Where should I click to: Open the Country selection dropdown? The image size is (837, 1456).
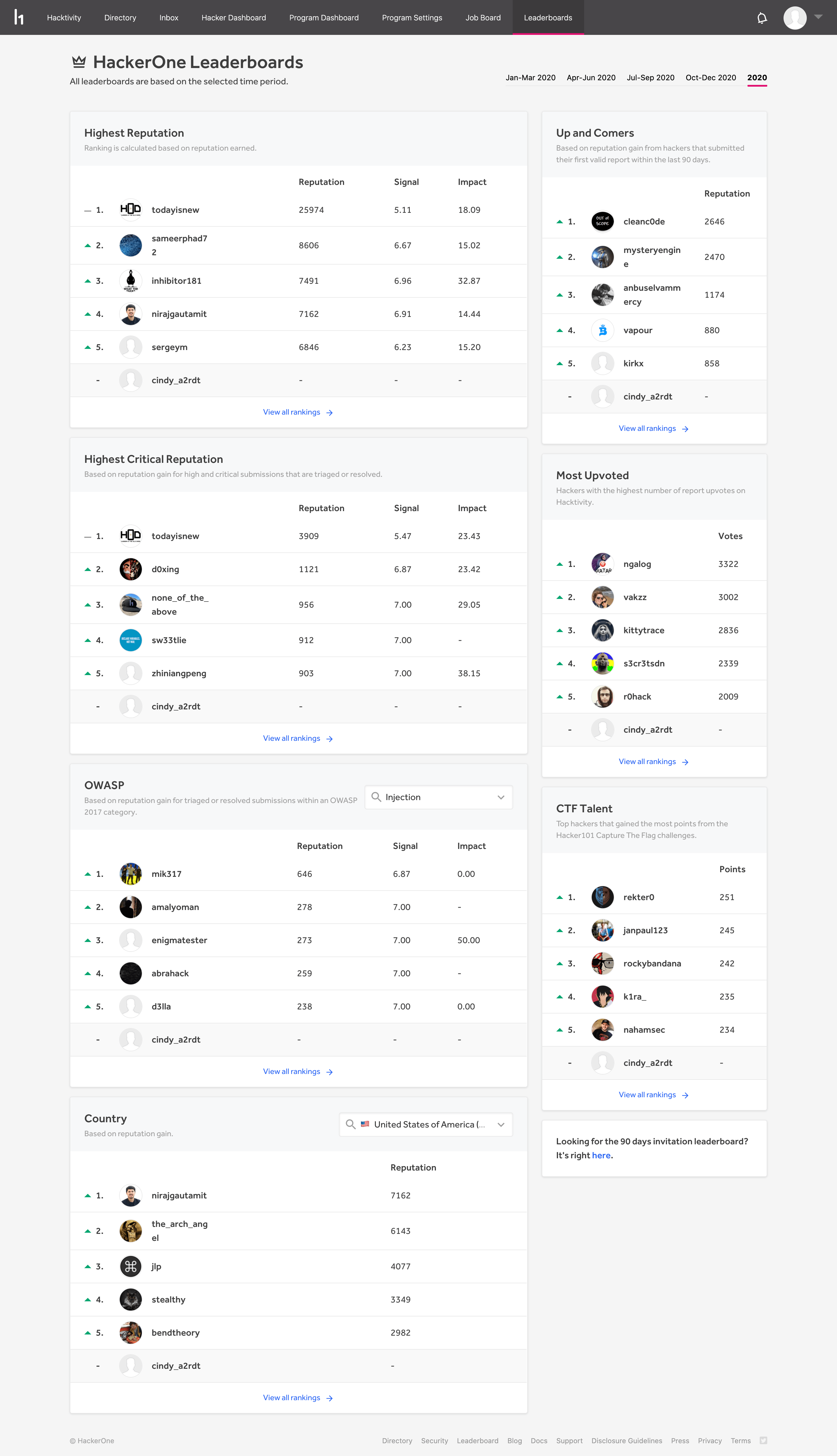pyautogui.click(x=425, y=1124)
